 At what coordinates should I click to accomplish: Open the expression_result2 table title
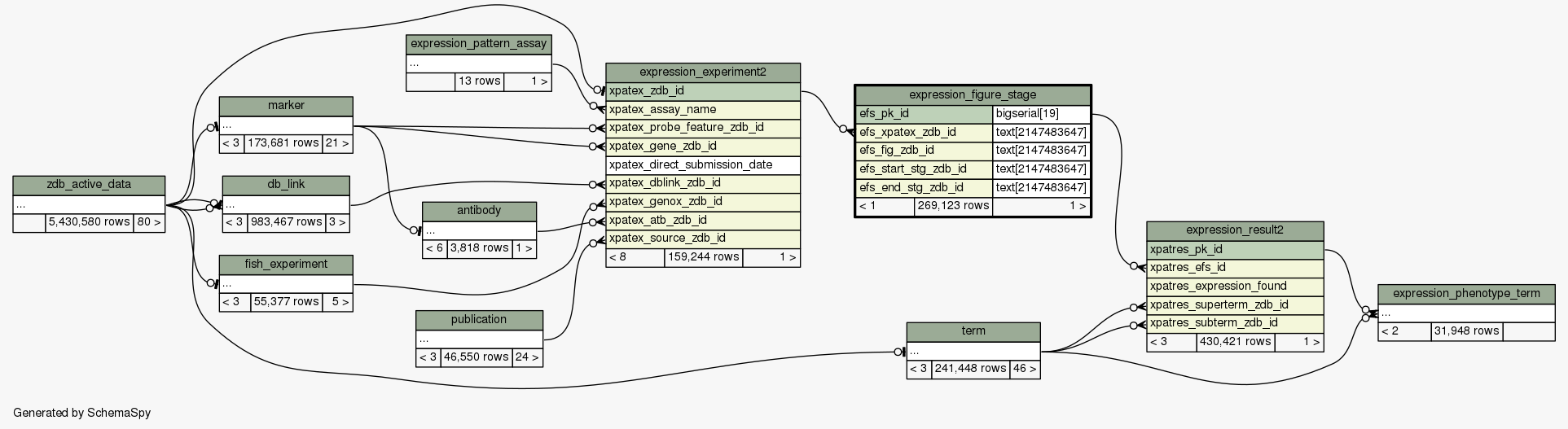tap(1235, 230)
